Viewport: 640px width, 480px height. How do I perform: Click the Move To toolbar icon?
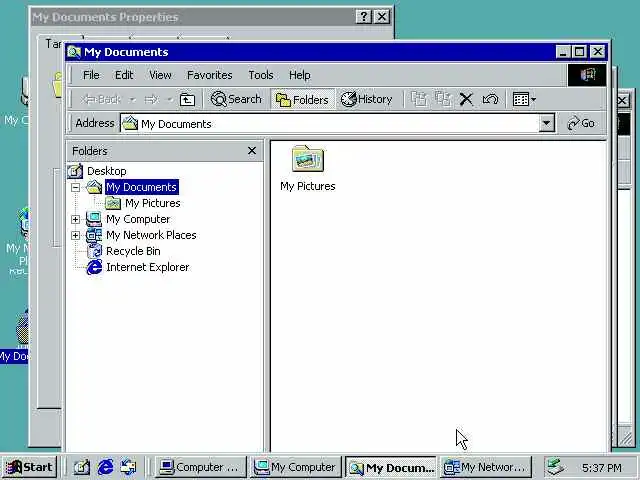click(419, 99)
